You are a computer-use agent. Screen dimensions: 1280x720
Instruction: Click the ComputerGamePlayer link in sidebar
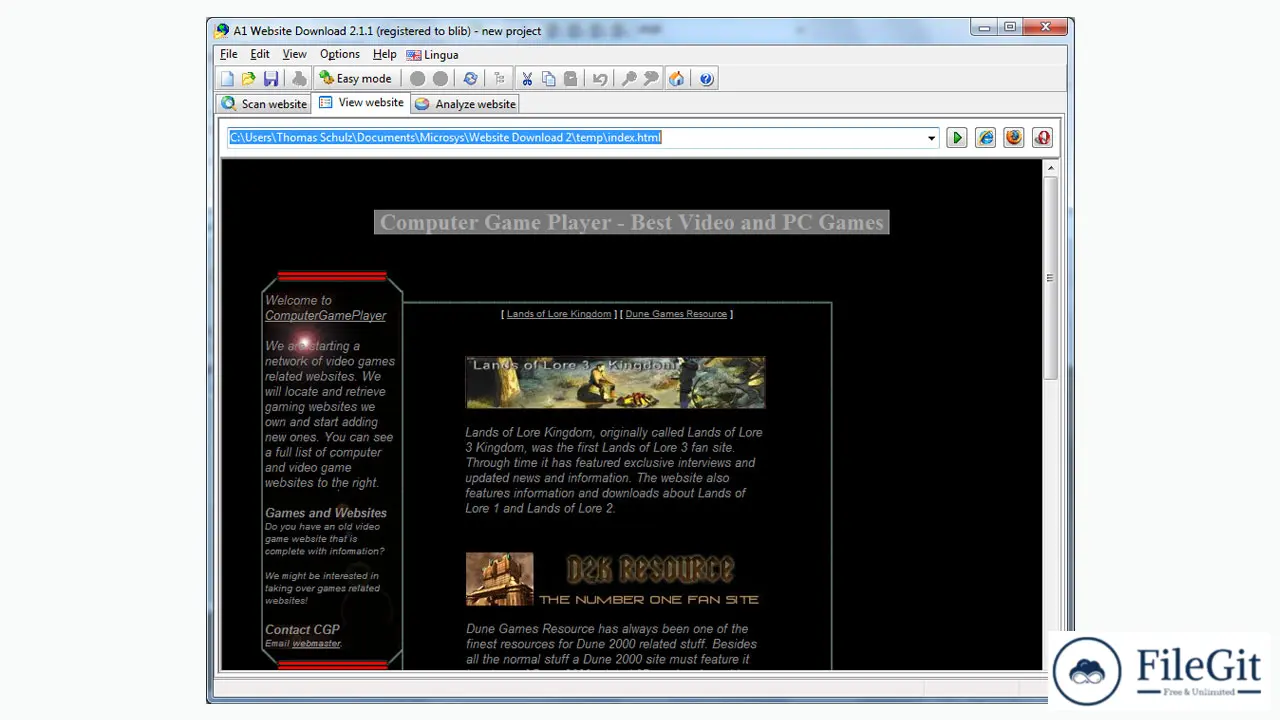[x=325, y=316]
